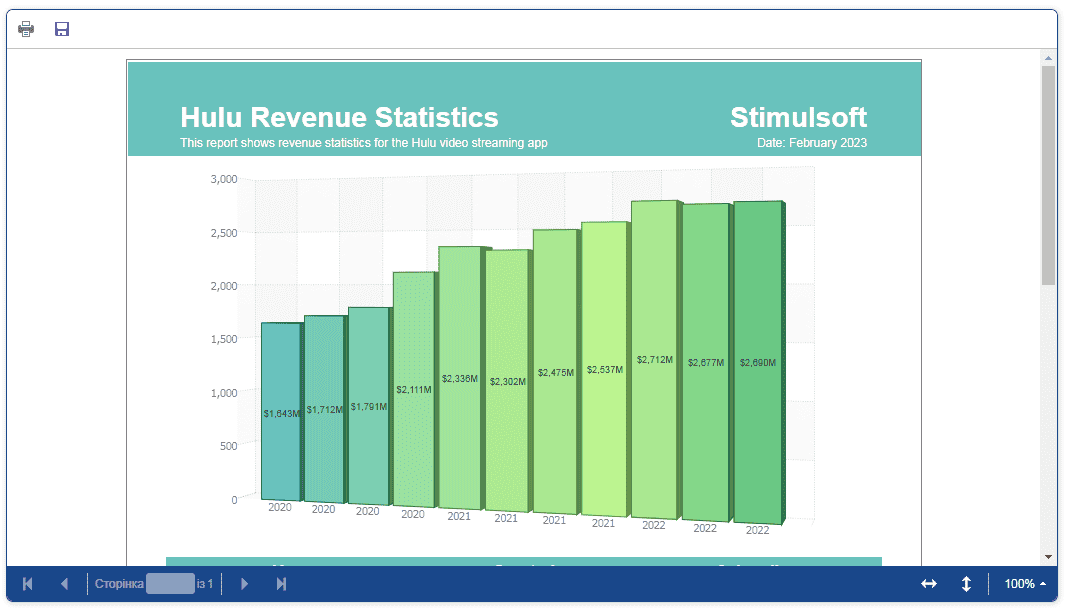The height and width of the screenshot is (608, 1067).
Task: Click the Сторінка page label
Action: 119,584
